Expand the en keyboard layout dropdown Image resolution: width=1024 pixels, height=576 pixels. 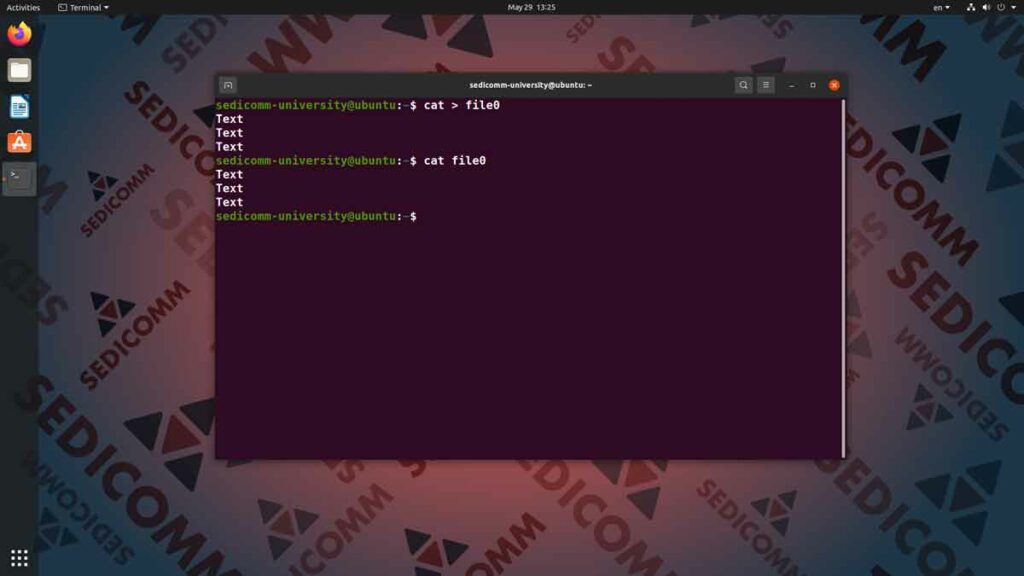pyautogui.click(x=941, y=7)
